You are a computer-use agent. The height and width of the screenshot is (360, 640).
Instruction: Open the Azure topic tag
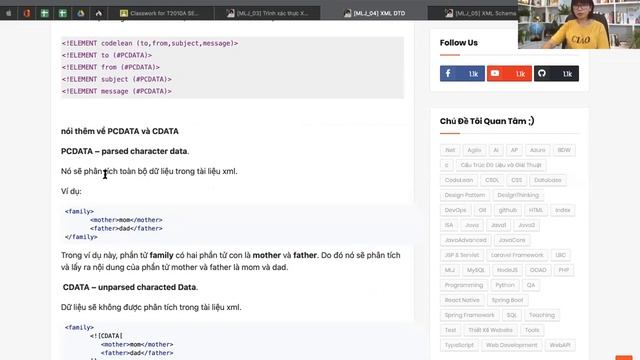point(537,150)
